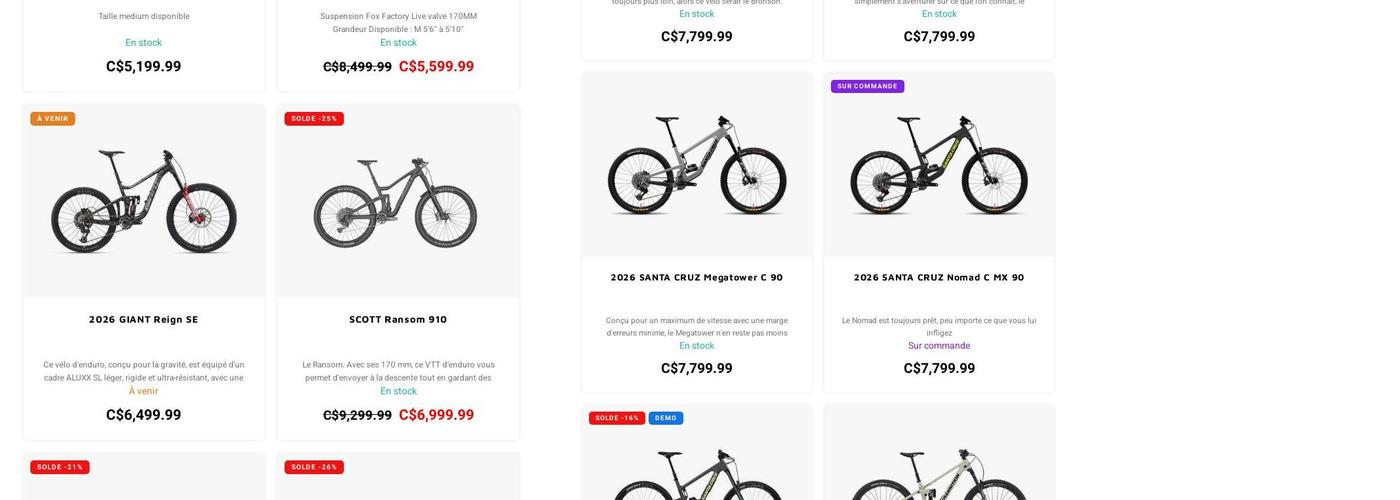Click the SOLDE -26% sale badge
The height and width of the screenshot is (500, 1400).
tap(314, 467)
